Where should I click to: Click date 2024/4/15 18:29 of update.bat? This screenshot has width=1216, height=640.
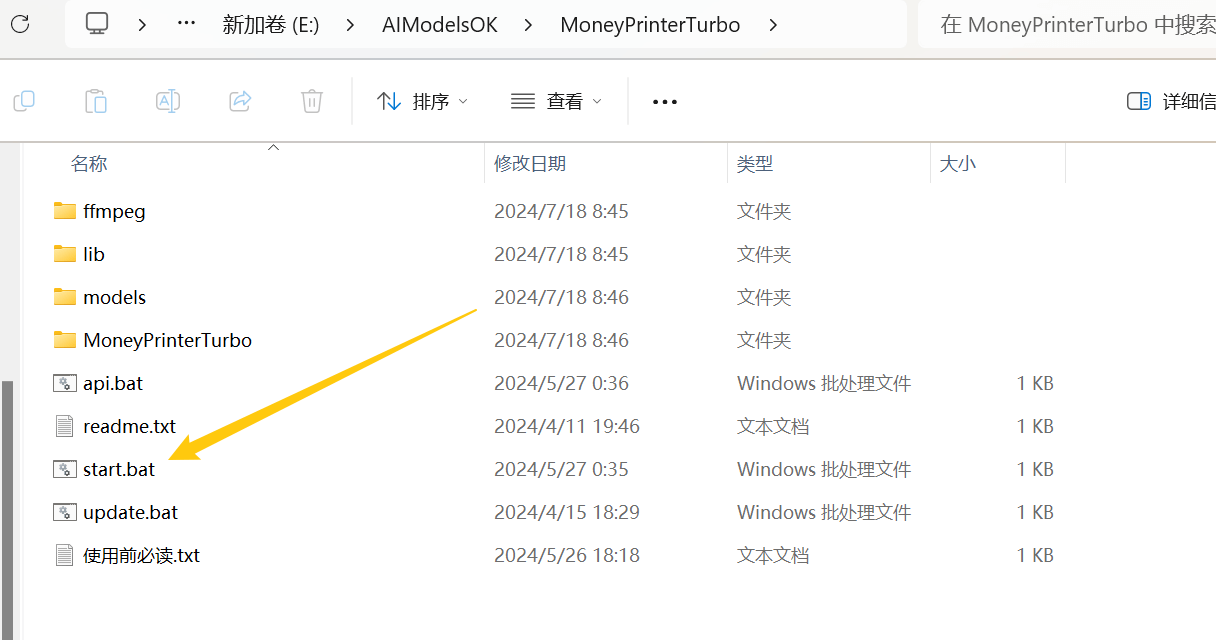(x=567, y=513)
